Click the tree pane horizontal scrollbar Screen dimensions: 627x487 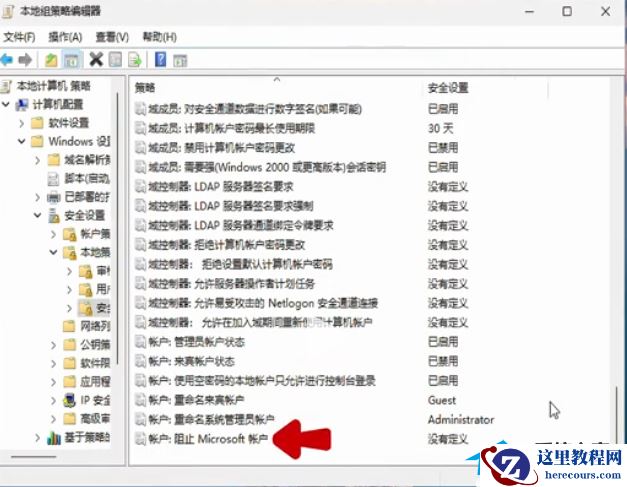tap(34, 456)
